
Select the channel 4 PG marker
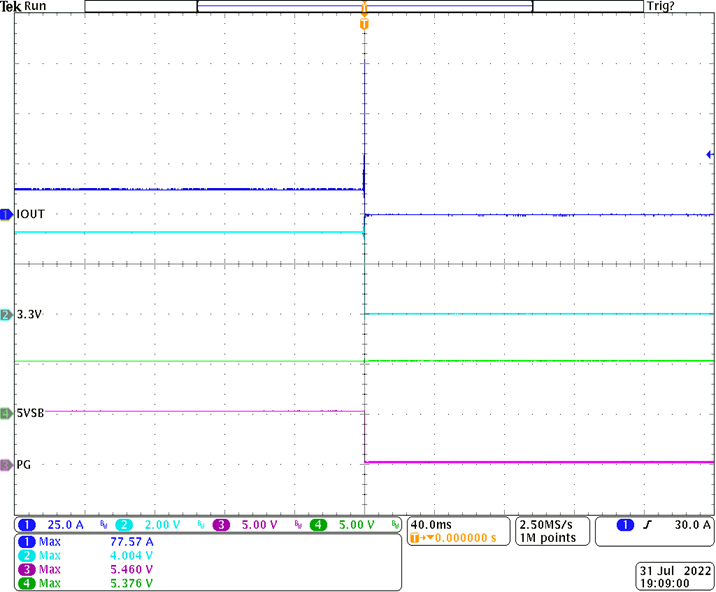click(x=6, y=465)
